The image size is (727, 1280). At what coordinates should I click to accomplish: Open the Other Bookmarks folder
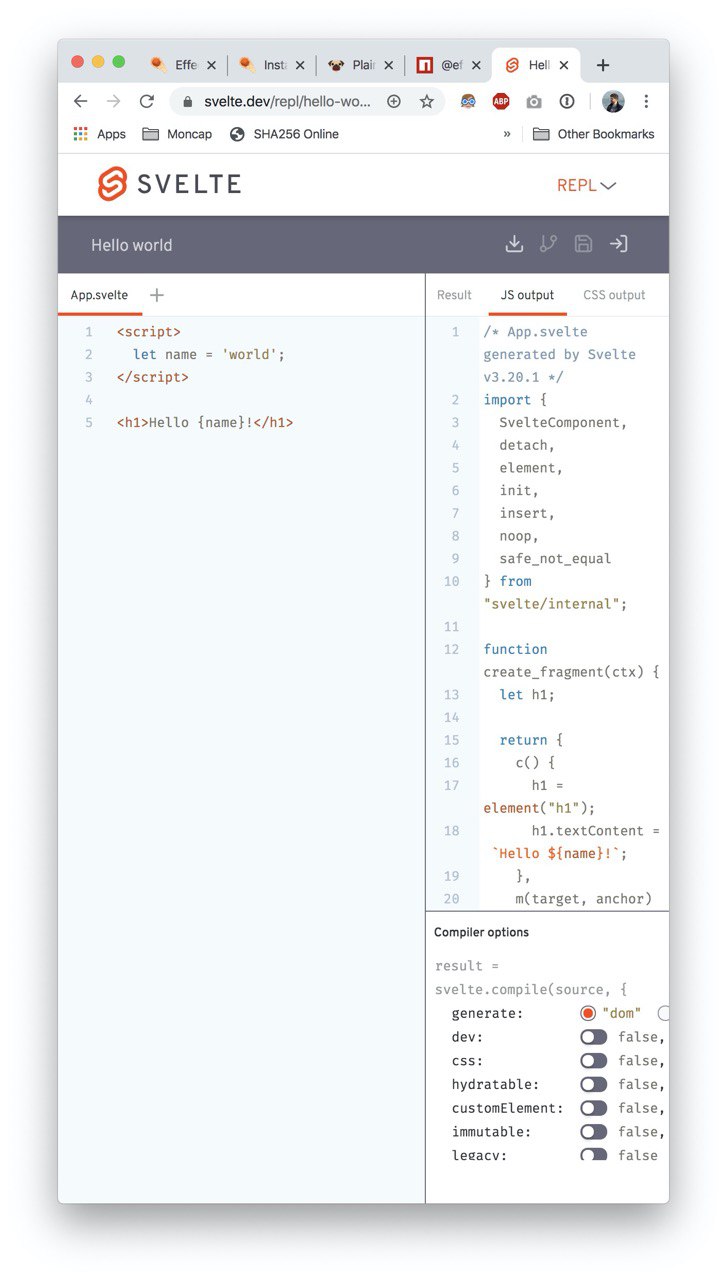point(593,134)
